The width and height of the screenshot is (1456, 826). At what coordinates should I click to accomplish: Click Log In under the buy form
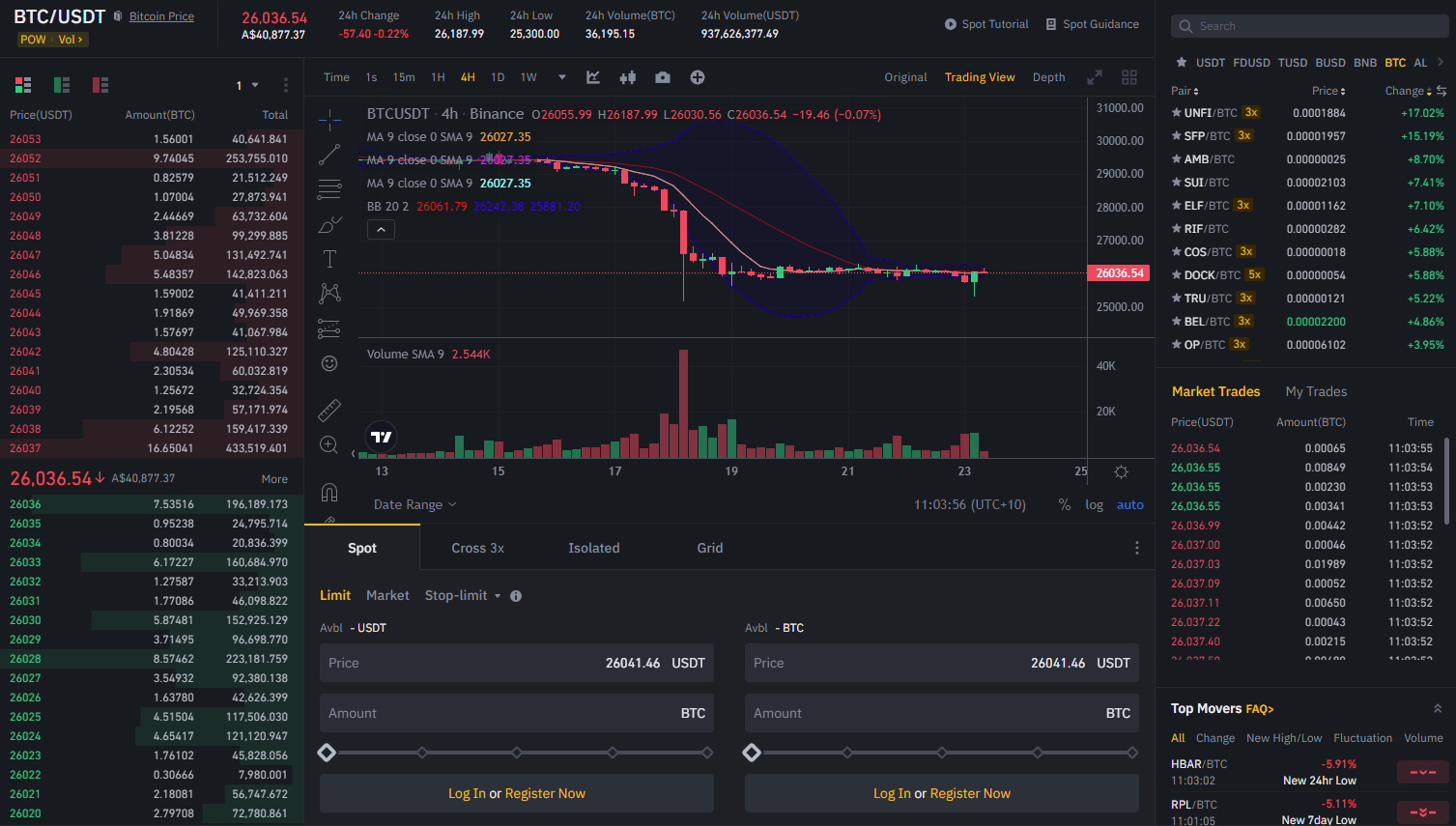pos(467,793)
